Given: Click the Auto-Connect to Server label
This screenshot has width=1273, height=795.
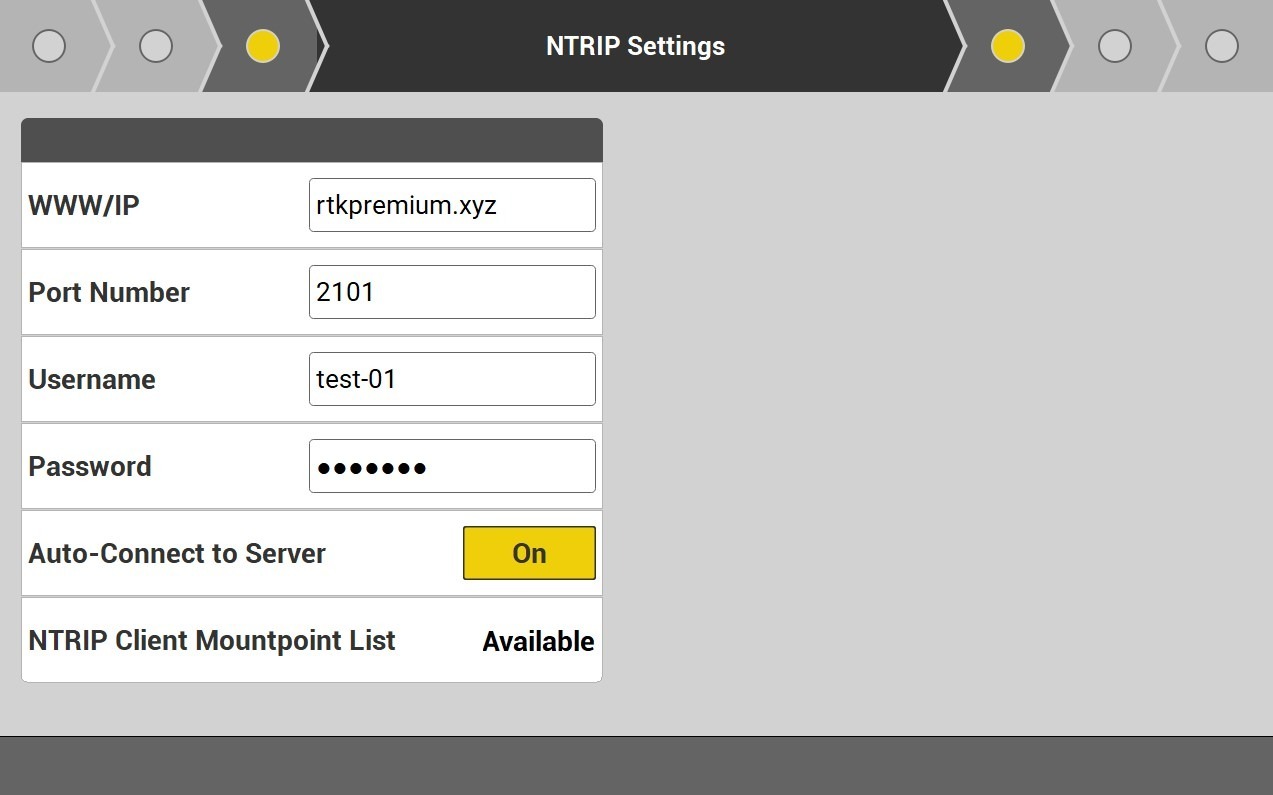Looking at the screenshot, I should tap(177, 554).
